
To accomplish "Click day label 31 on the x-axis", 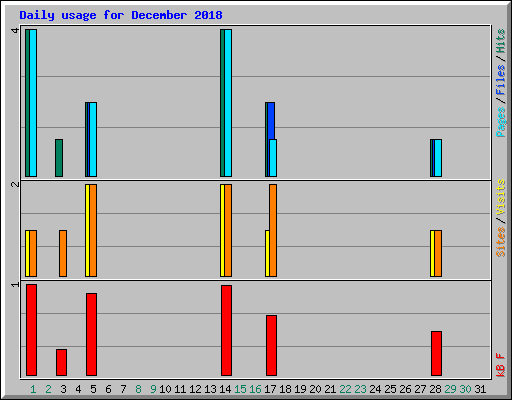I will tap(480, 389).
